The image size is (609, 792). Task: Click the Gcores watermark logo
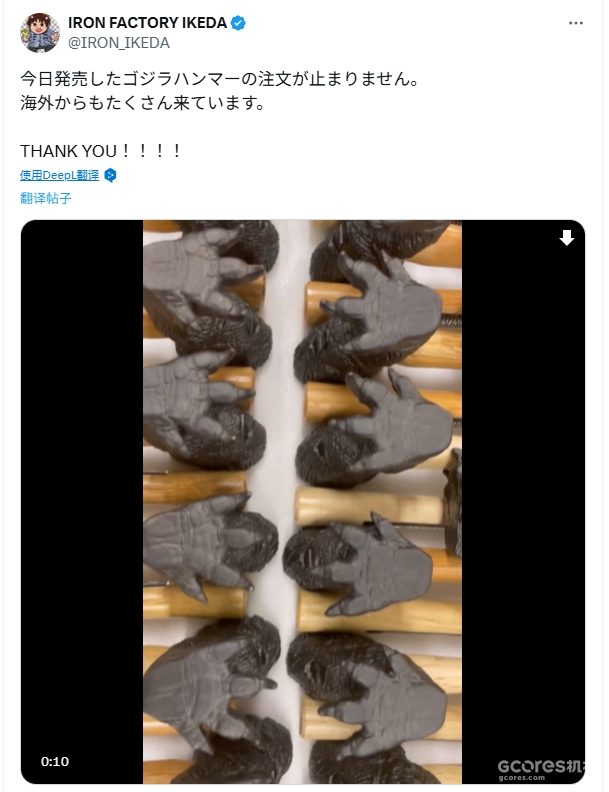[541, 766]
